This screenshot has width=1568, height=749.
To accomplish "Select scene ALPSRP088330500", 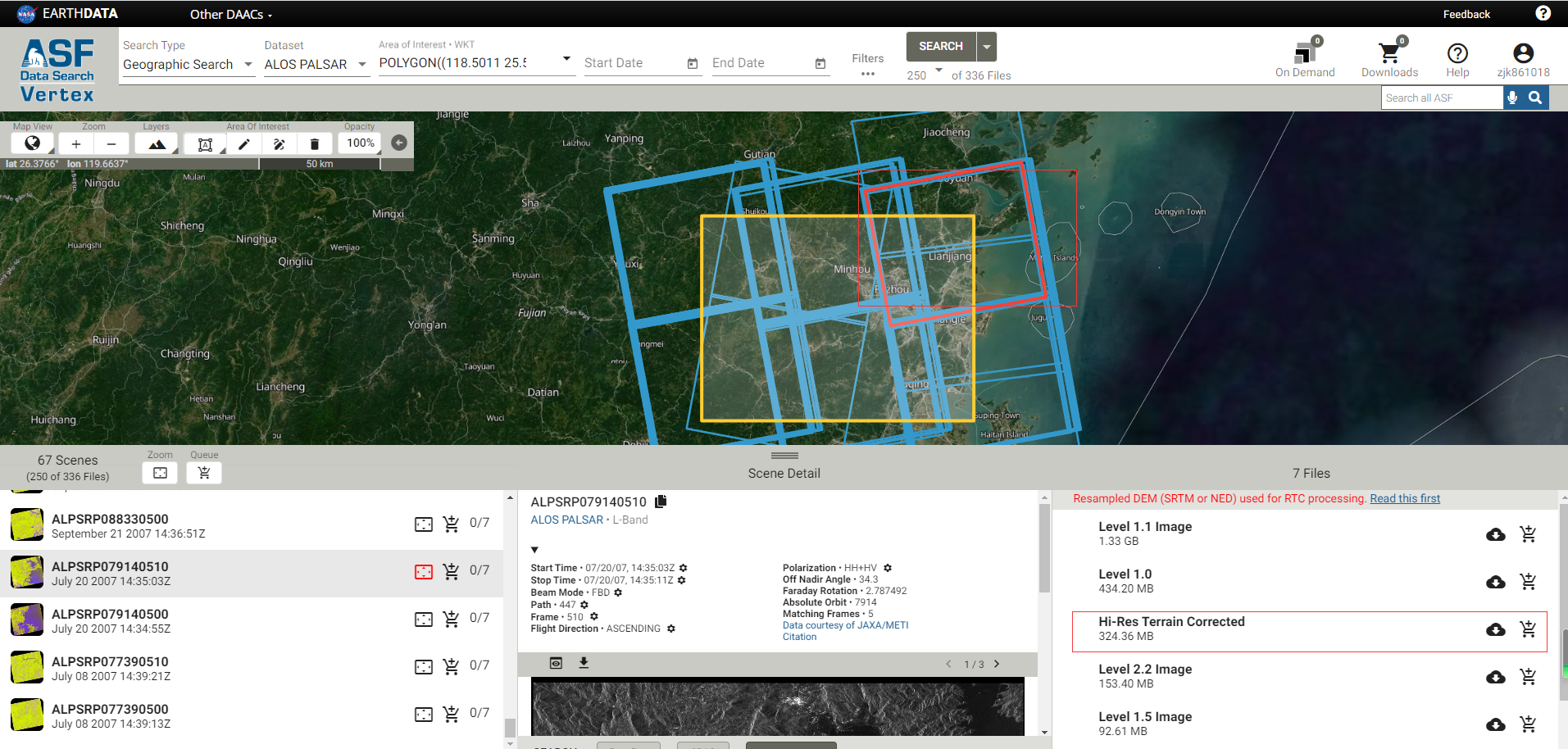I will click(x=252, y=526).
